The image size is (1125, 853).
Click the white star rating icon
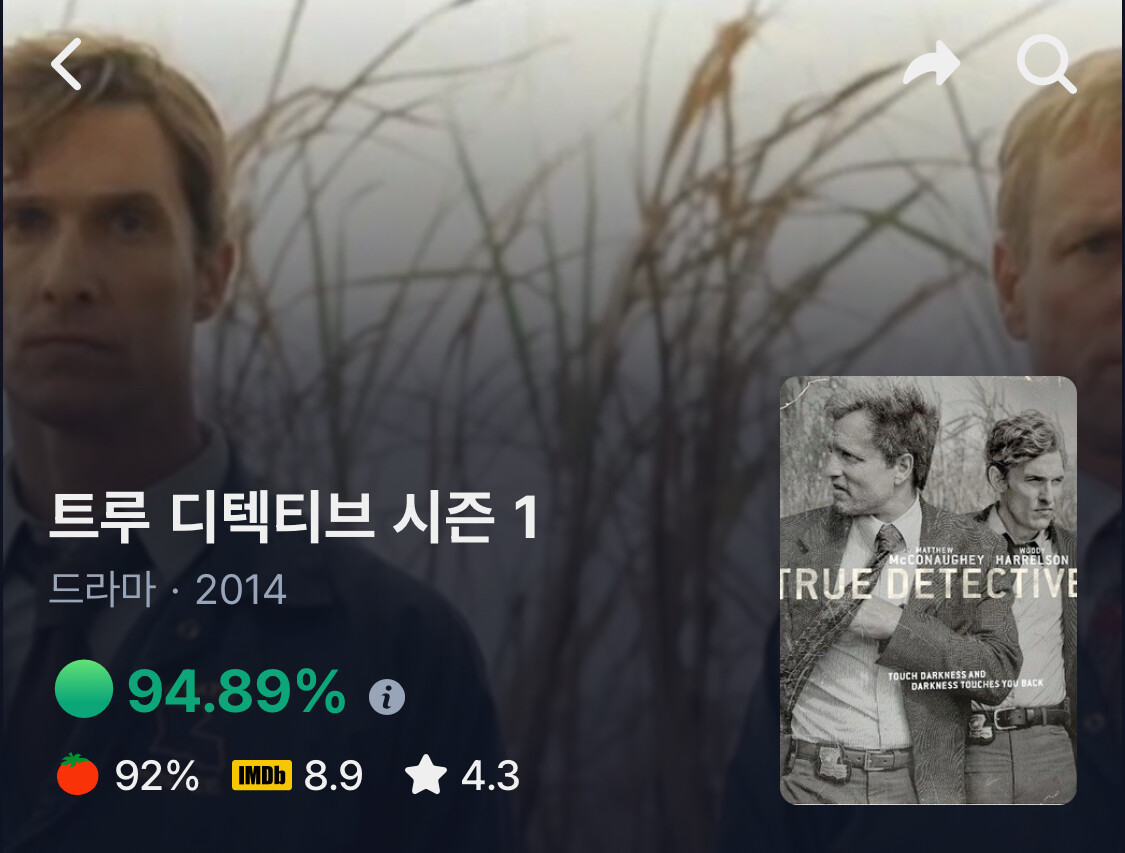pyautogui.click(x=426, y=774)
